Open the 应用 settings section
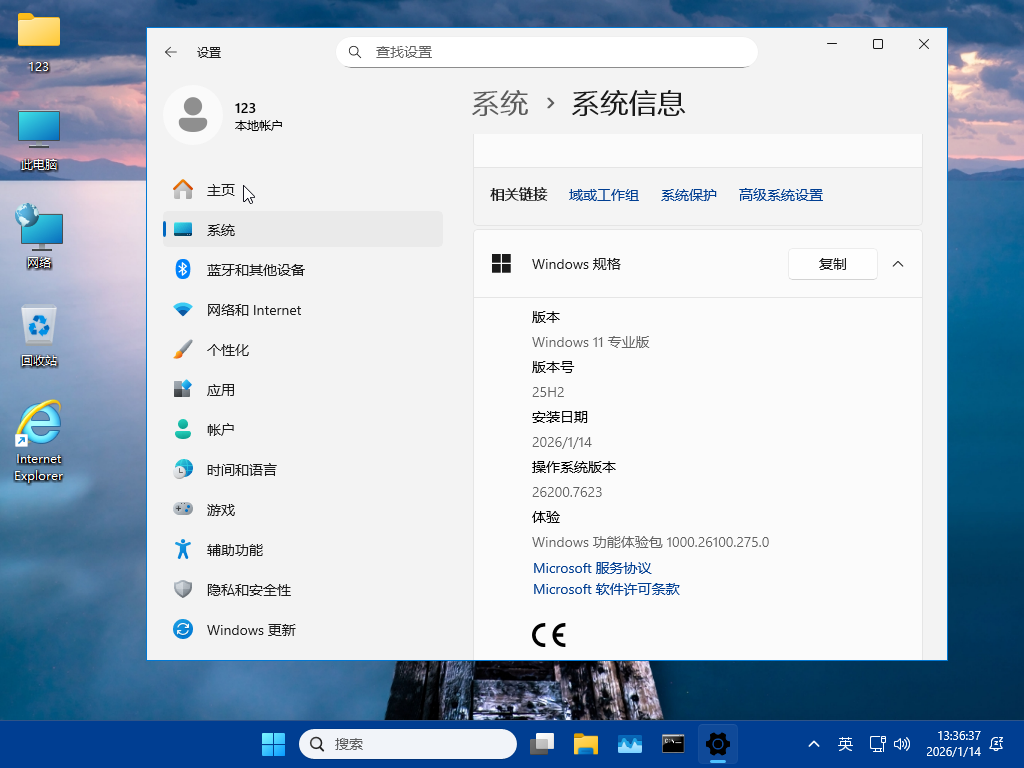Image resolution: width=1024 pixels, height=768 pixels. coord(220,390)
